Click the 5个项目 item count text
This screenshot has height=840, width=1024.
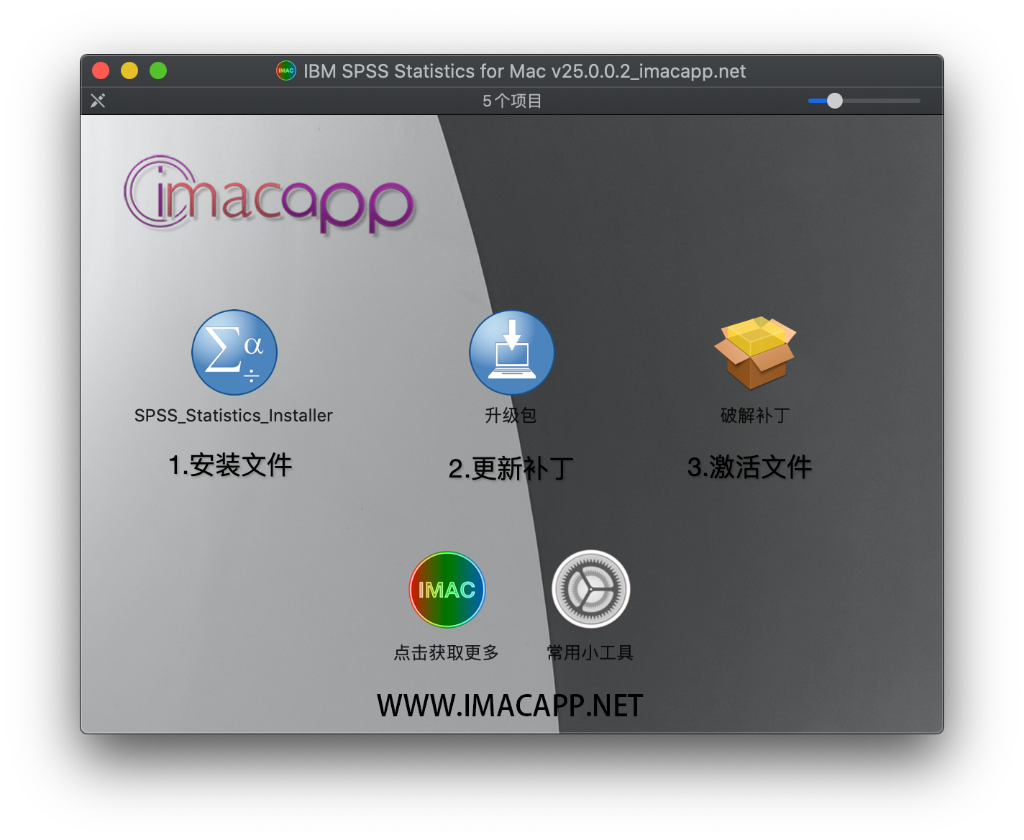[x=512, y=101]
